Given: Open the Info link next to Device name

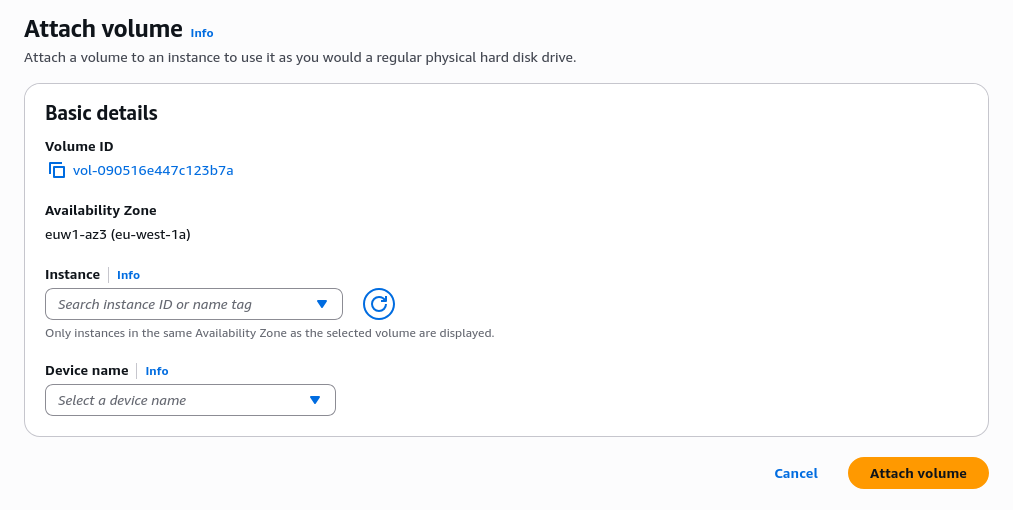Looking at the screenshot, I should point(157,371).
